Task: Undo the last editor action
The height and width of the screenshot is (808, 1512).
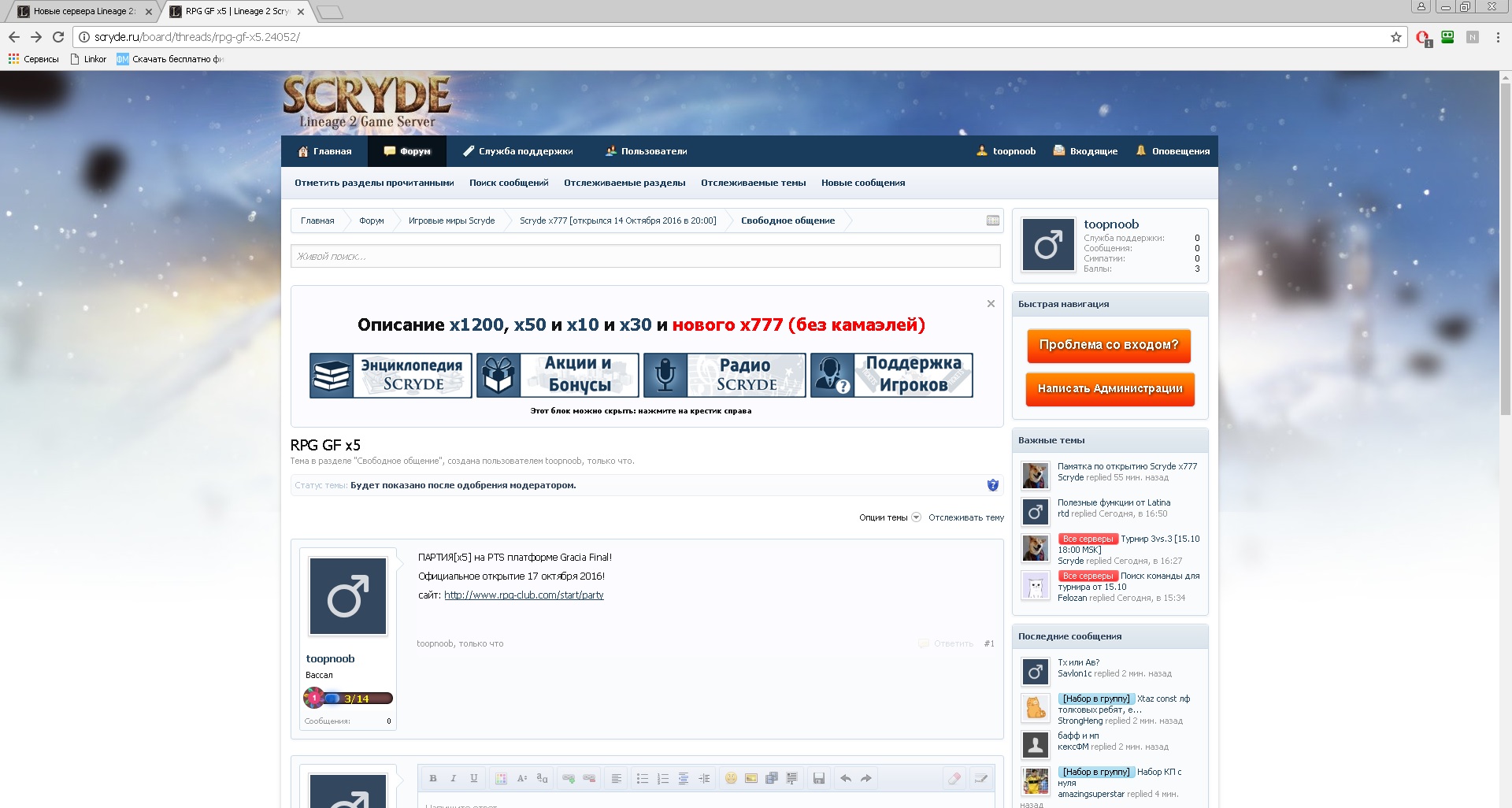Action: click(x=846, y=778)
